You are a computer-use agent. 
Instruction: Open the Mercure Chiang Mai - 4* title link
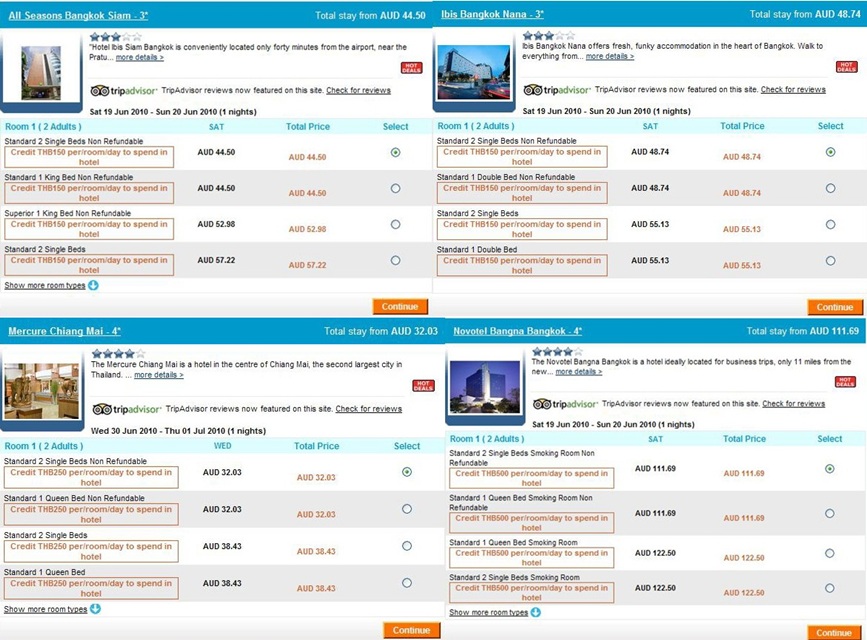point(64,331)
